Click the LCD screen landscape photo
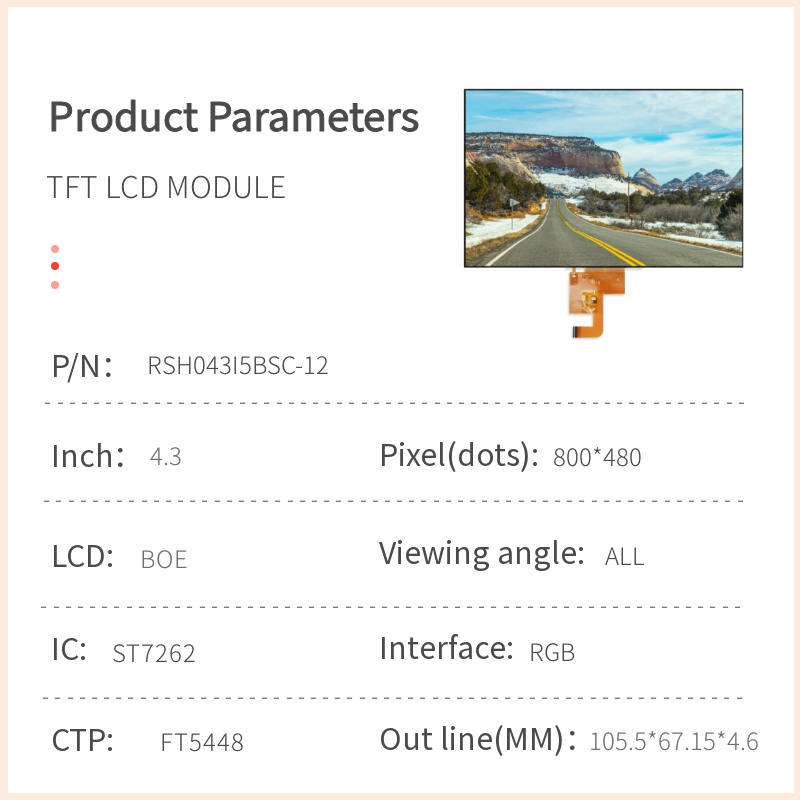The image size is (800, 800). click(x=604, y=178)
